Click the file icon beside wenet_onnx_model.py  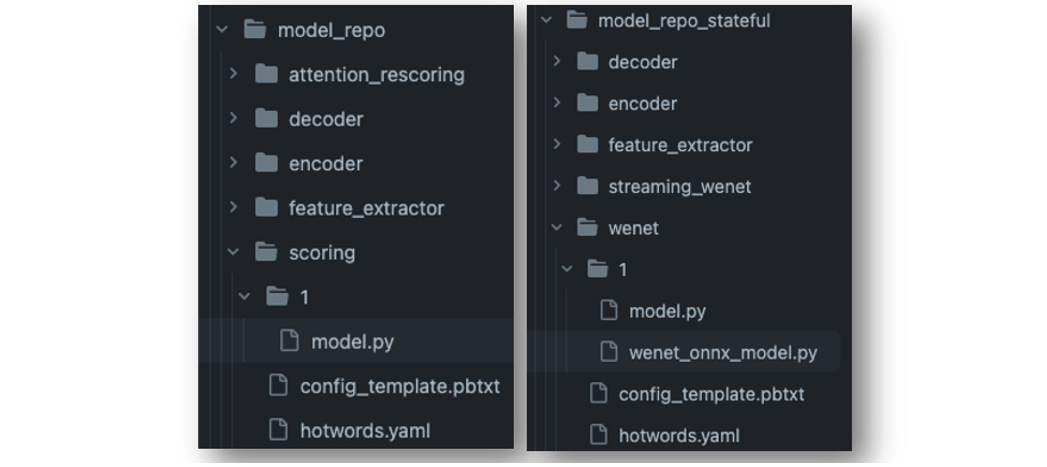(x=608, y=351)
